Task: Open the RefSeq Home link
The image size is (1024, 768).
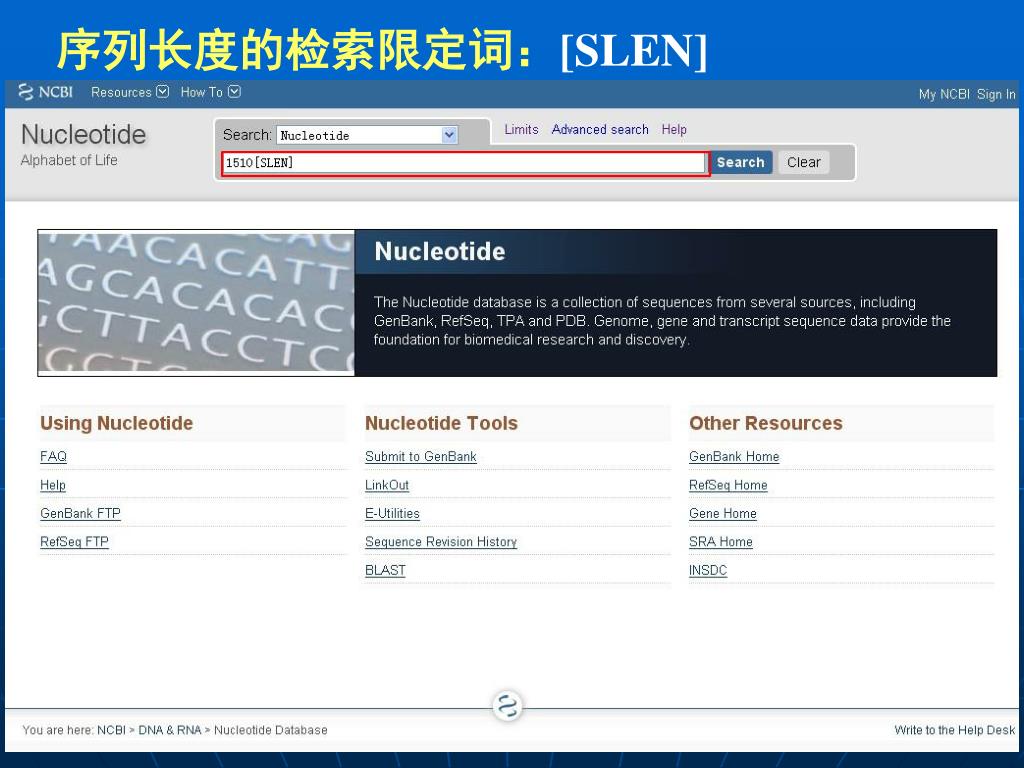Action: coord(728,485)
